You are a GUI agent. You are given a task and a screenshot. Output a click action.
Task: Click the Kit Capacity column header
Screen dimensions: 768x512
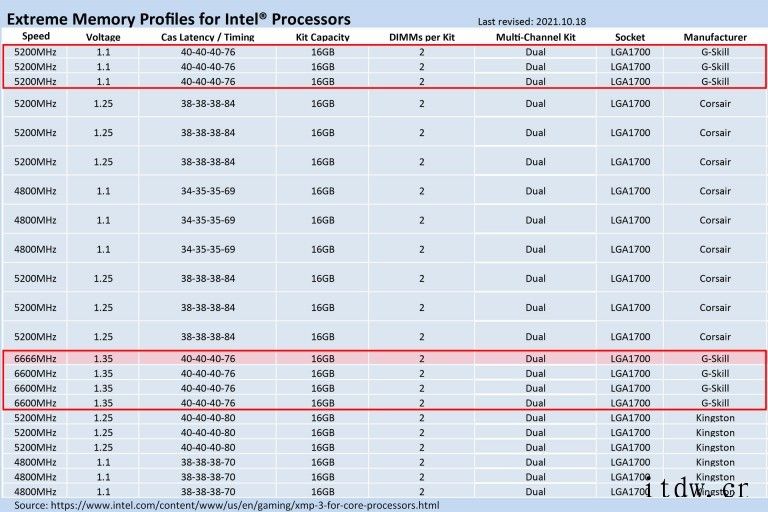[322, 37]
